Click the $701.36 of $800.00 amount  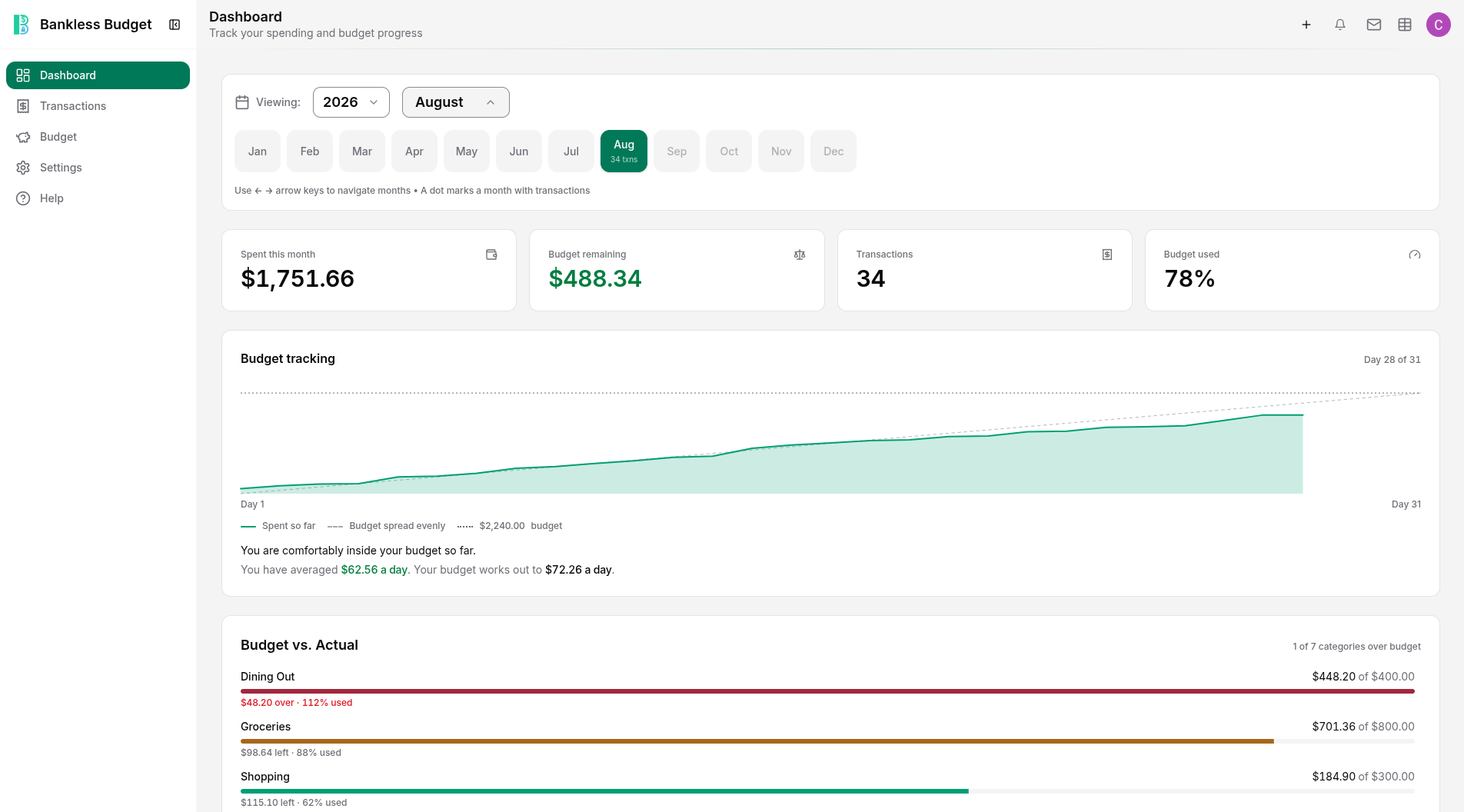[x=1363, y=727]
